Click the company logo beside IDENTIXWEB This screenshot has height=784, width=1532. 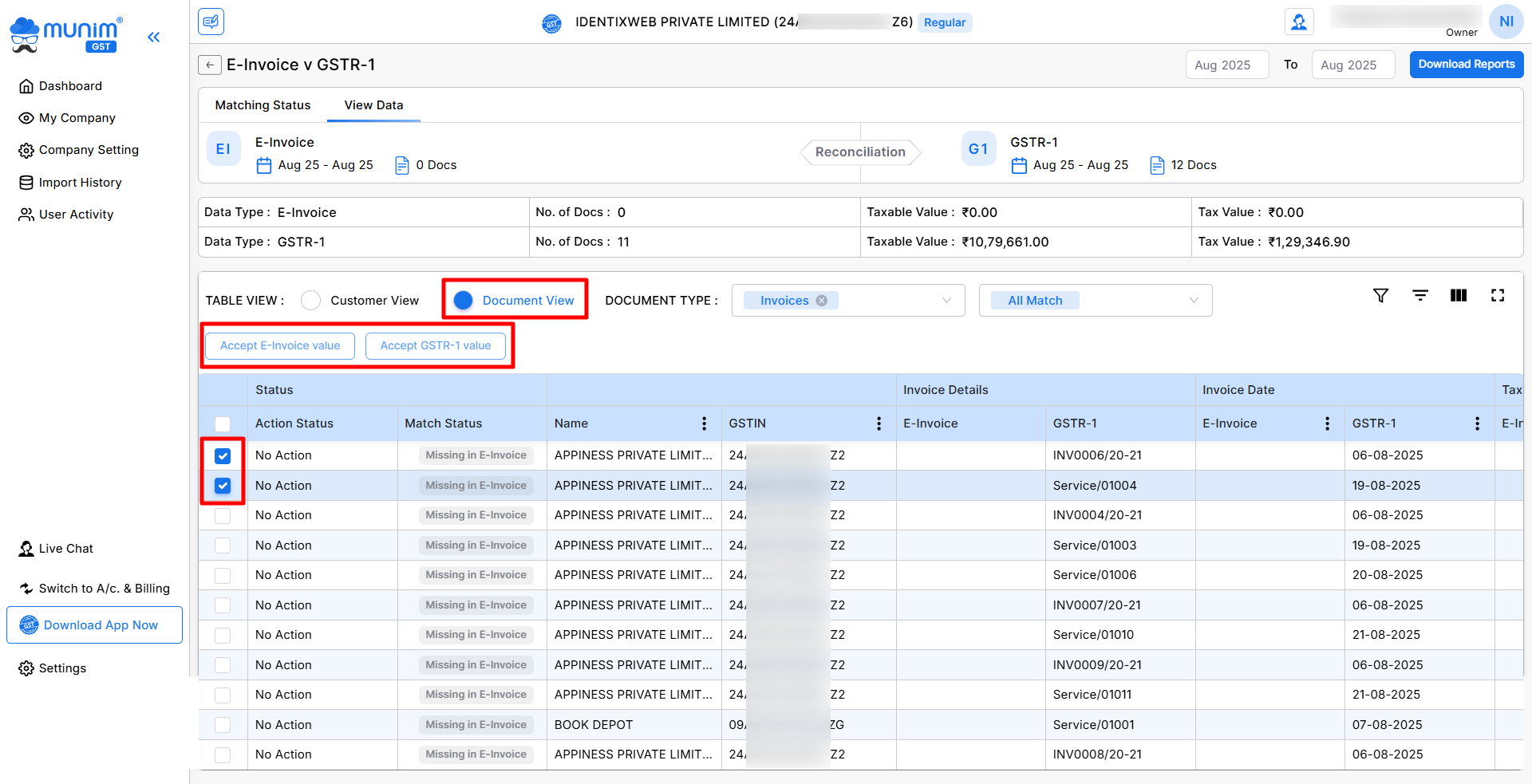[552, 23]
